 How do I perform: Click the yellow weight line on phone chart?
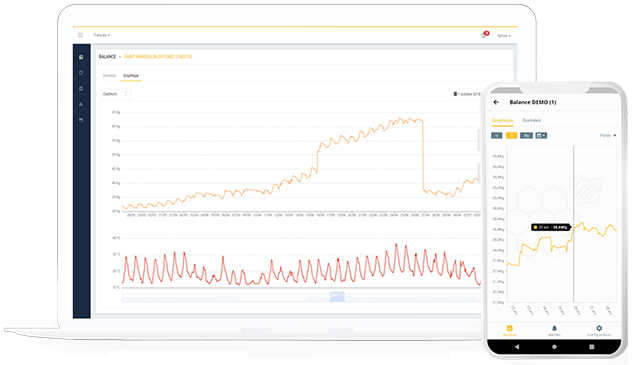562,245
